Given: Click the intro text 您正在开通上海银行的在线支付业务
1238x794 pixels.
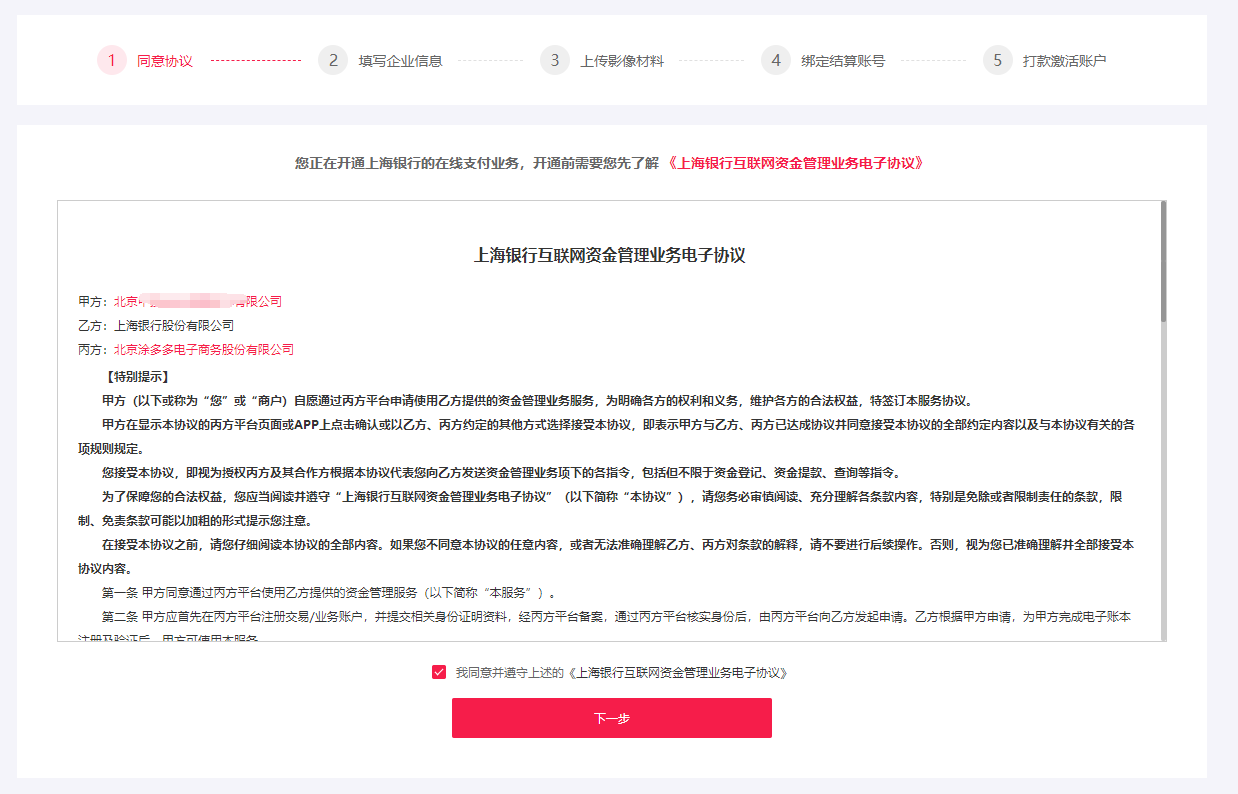Looking at the screenshot, I should (x=477, y=162).
